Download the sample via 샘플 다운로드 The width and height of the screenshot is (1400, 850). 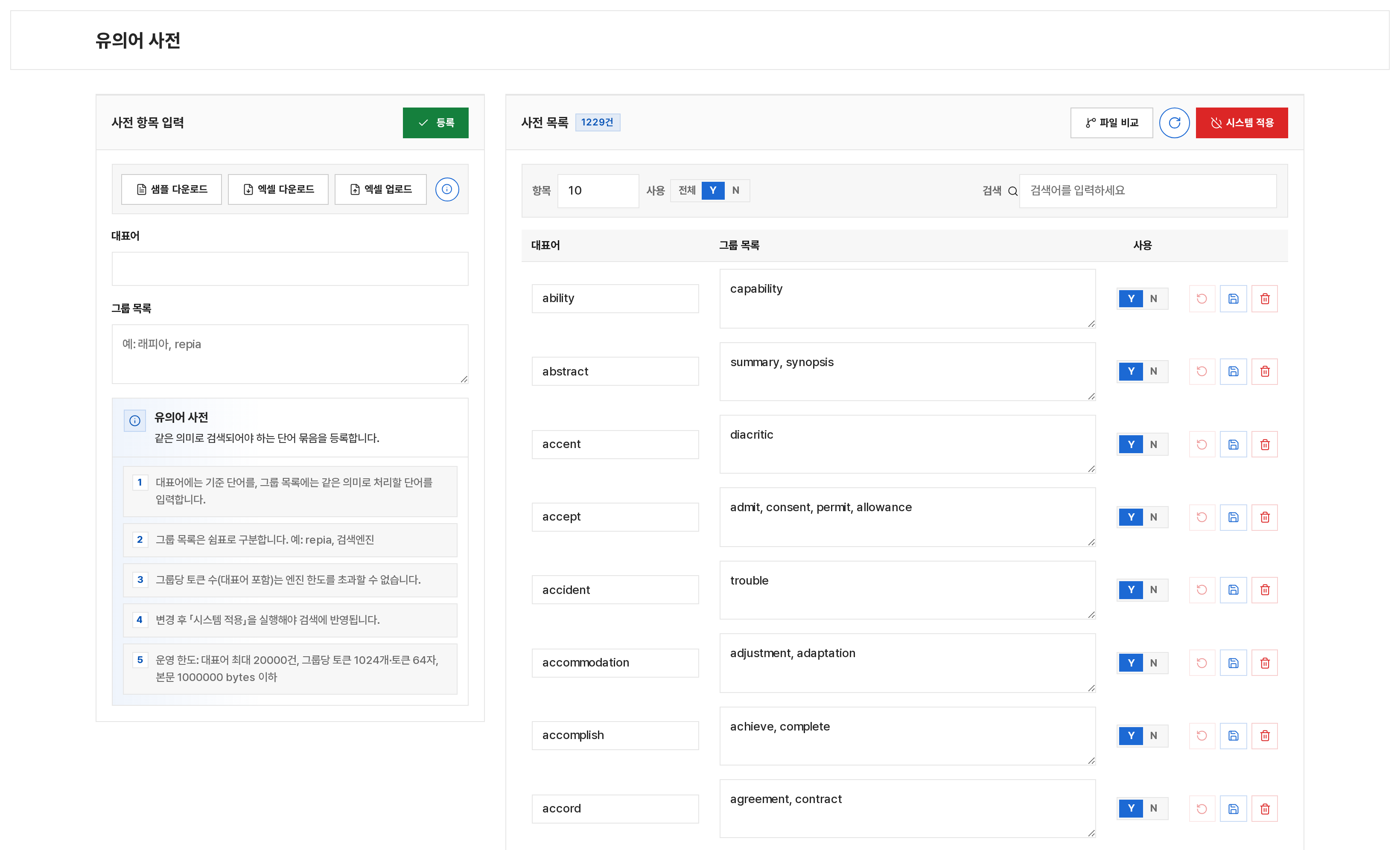pyautogui.click(x=172, y=189)
